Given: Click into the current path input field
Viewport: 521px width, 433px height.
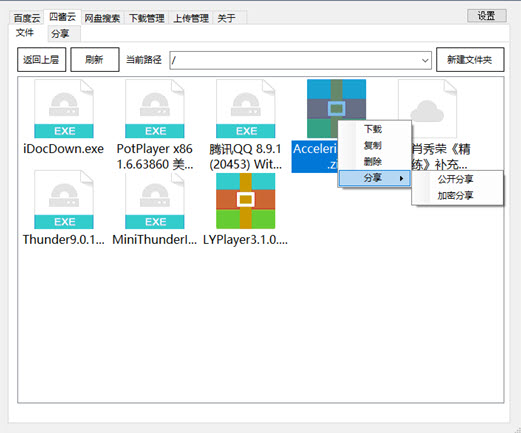Looking at the screenshot, I should pyautogui.click(x=295, y=60).
